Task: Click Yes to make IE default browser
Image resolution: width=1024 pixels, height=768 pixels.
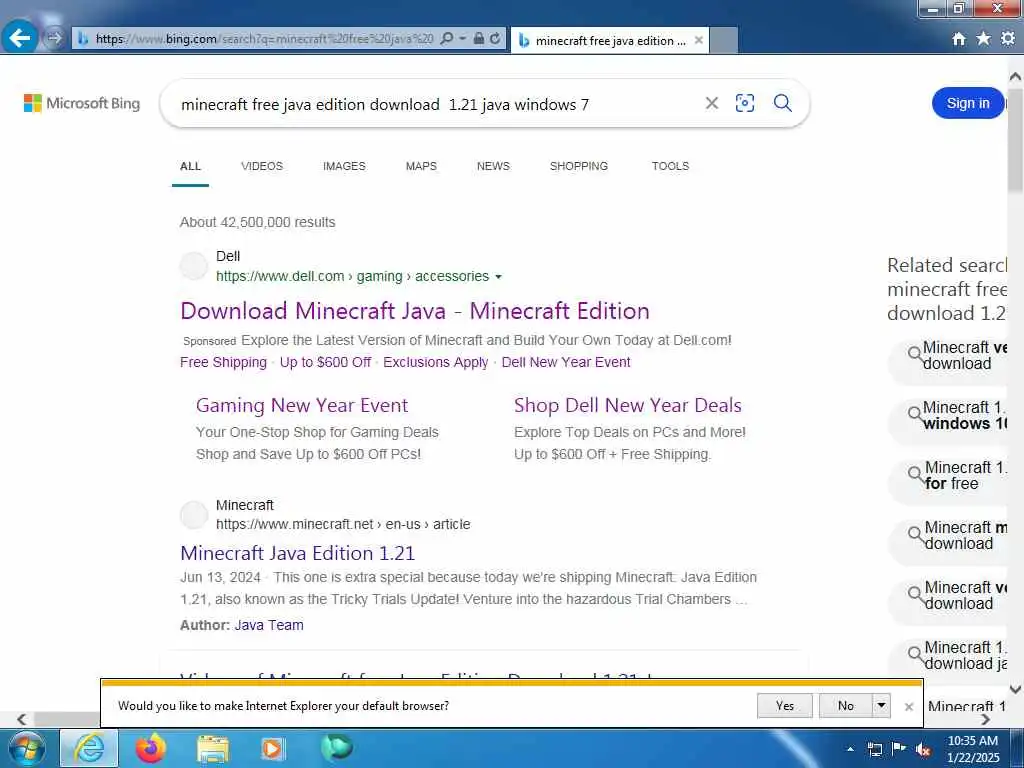Action: tap(785, 705)
